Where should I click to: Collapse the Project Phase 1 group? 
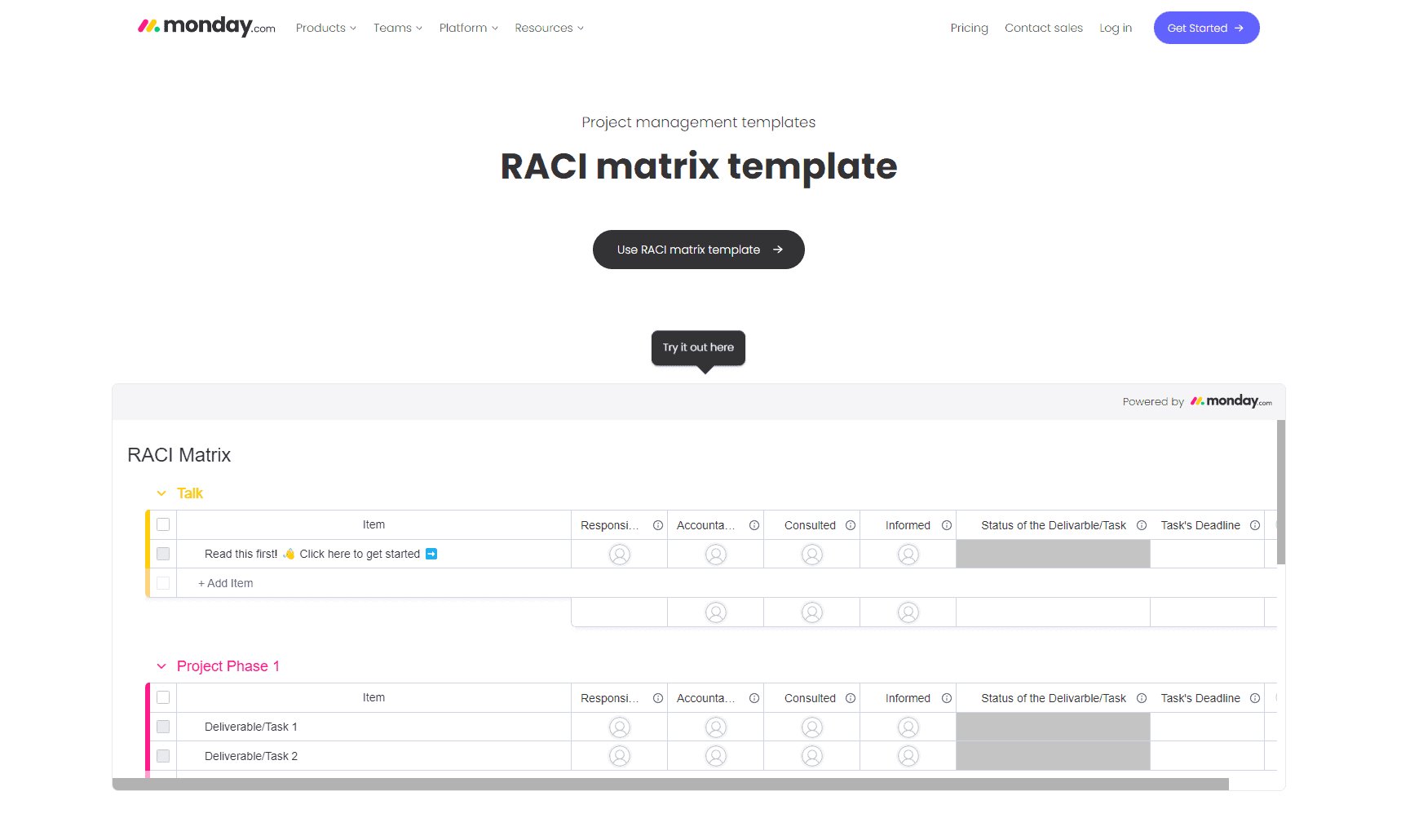[x=161, y=666]
